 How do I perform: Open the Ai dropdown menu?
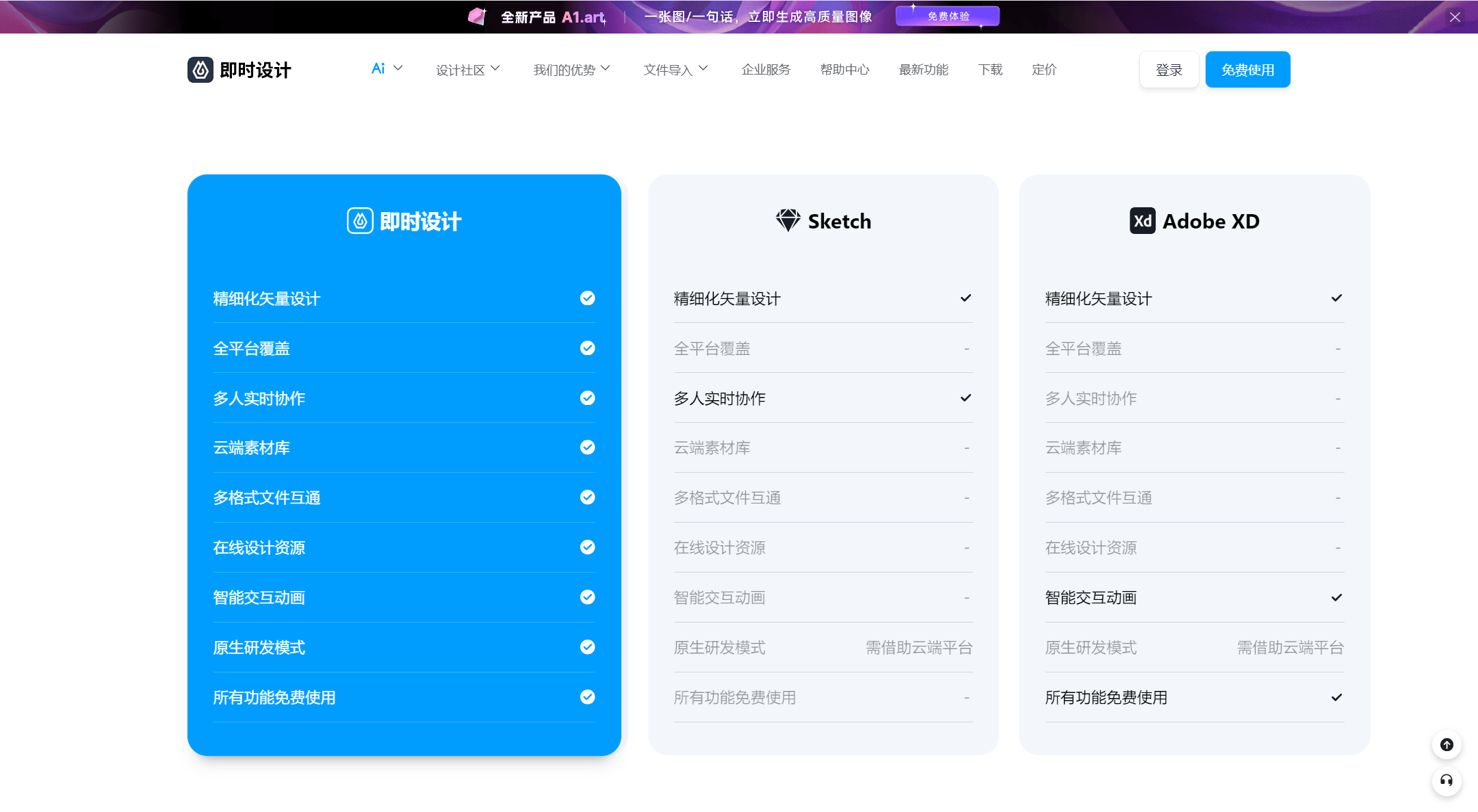coord(387,69)
